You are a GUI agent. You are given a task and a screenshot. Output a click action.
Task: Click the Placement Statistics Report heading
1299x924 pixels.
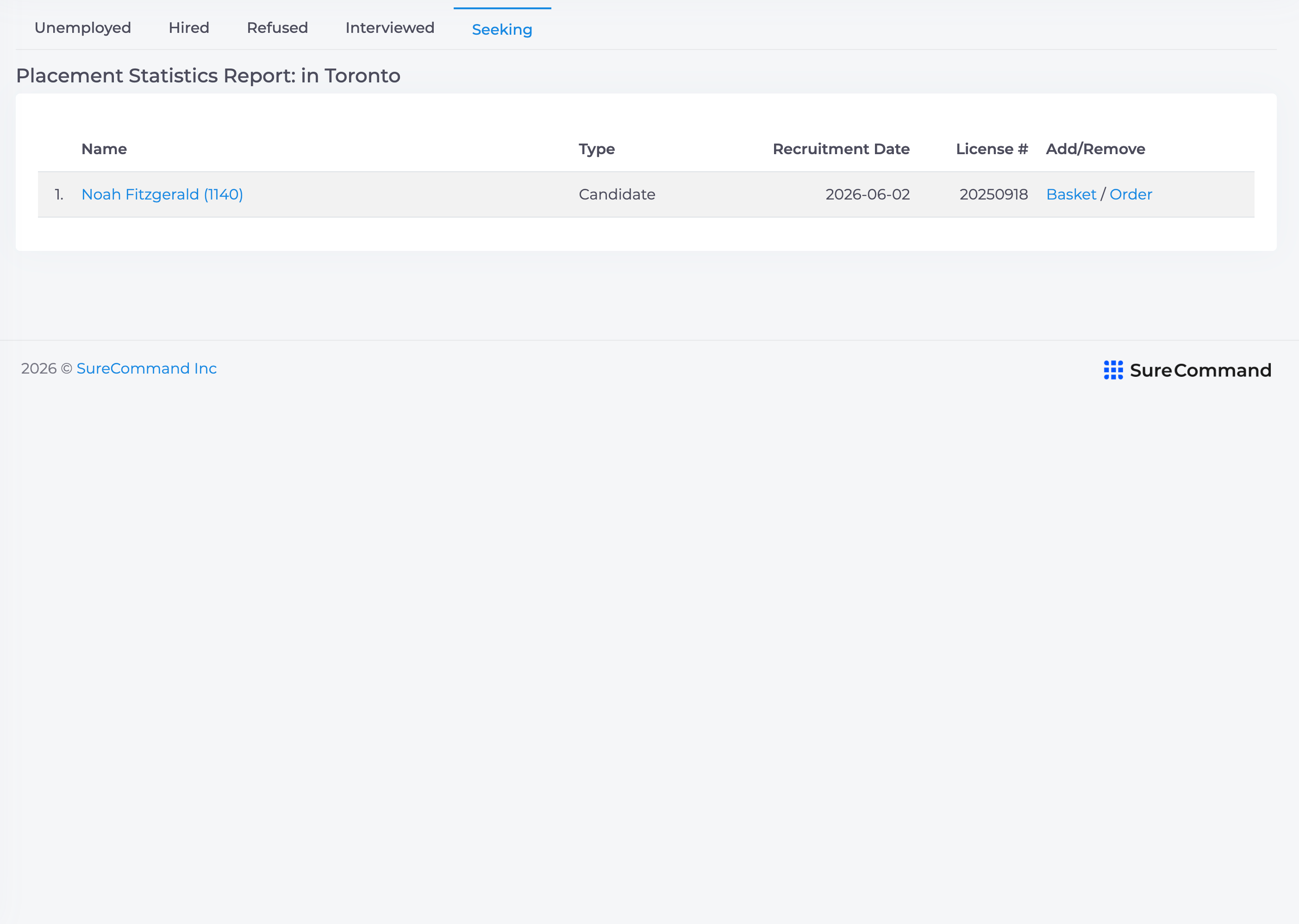pyautogui.click(x=208, y=75)
